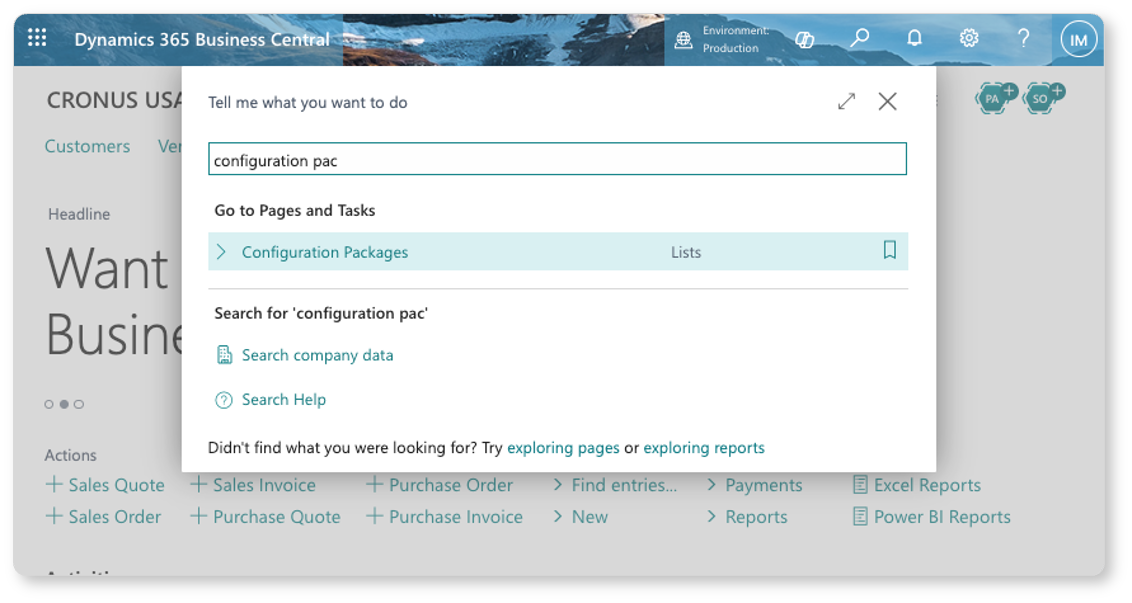This screenshot has height=603, width=1132.
Task: Open the Copilot icon in the header
Action: click(x=804, y=39)
